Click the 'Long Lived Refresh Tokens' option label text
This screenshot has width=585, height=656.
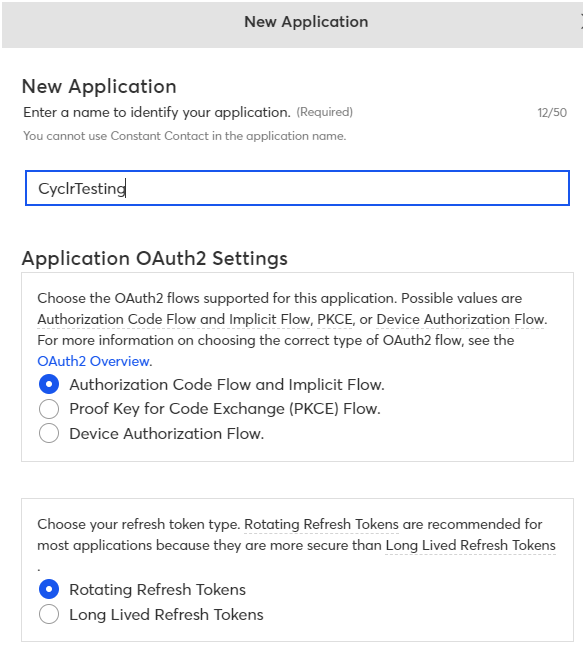tap(166, 615)
